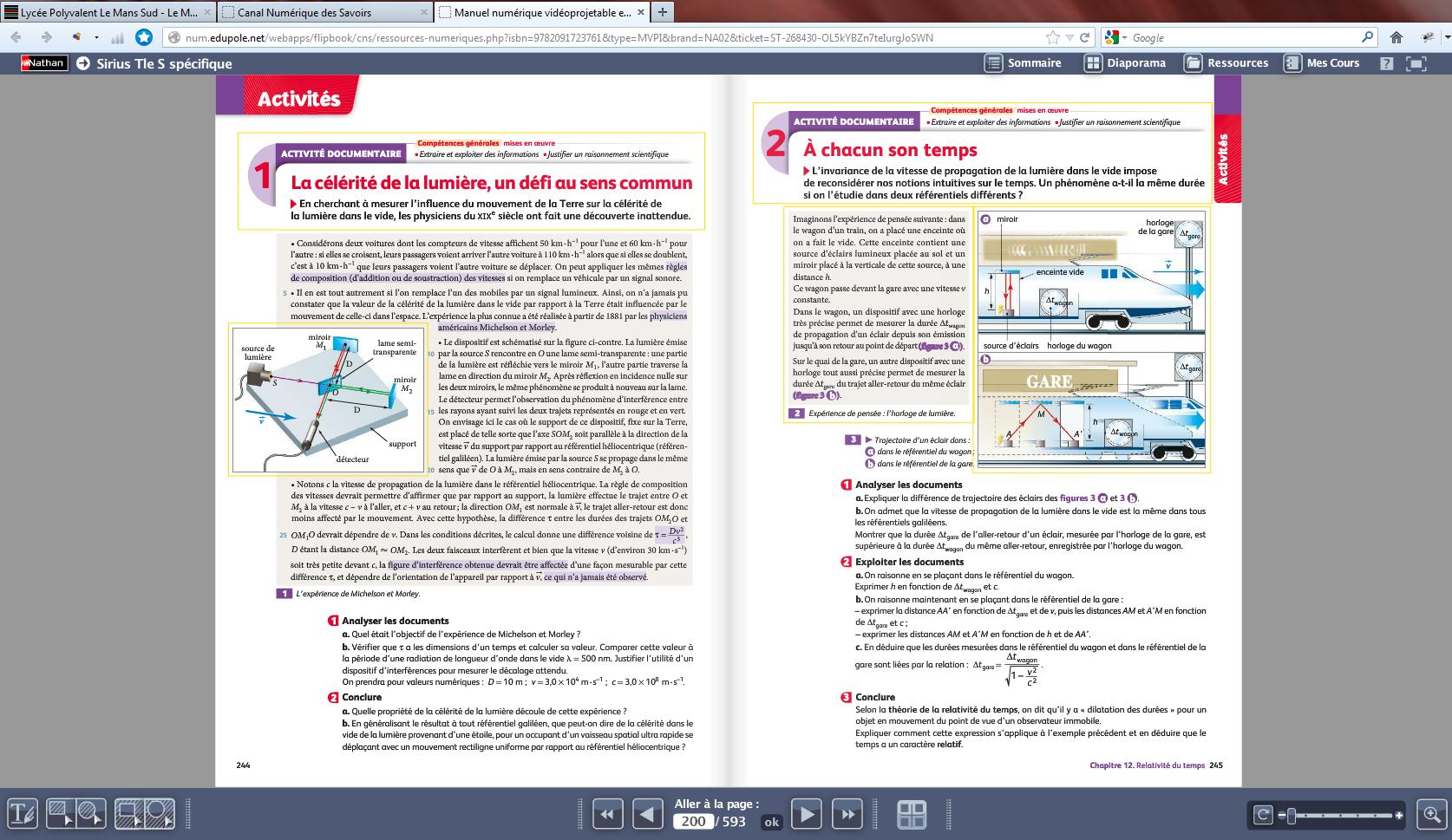Open the page thumbnails grid view
The image size is (1452, 840).
(912, 814)
